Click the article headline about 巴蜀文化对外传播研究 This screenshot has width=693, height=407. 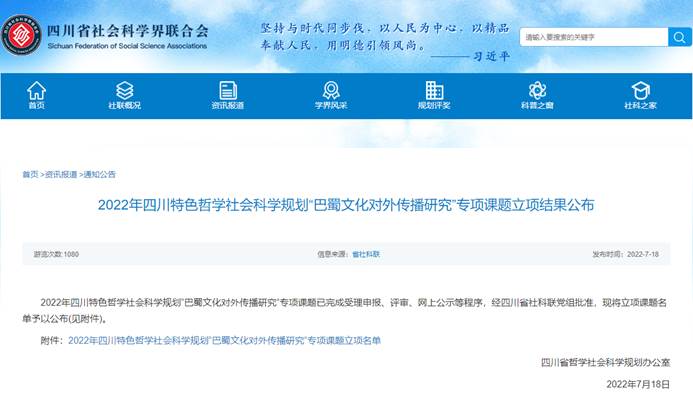[x=346, y=205]
